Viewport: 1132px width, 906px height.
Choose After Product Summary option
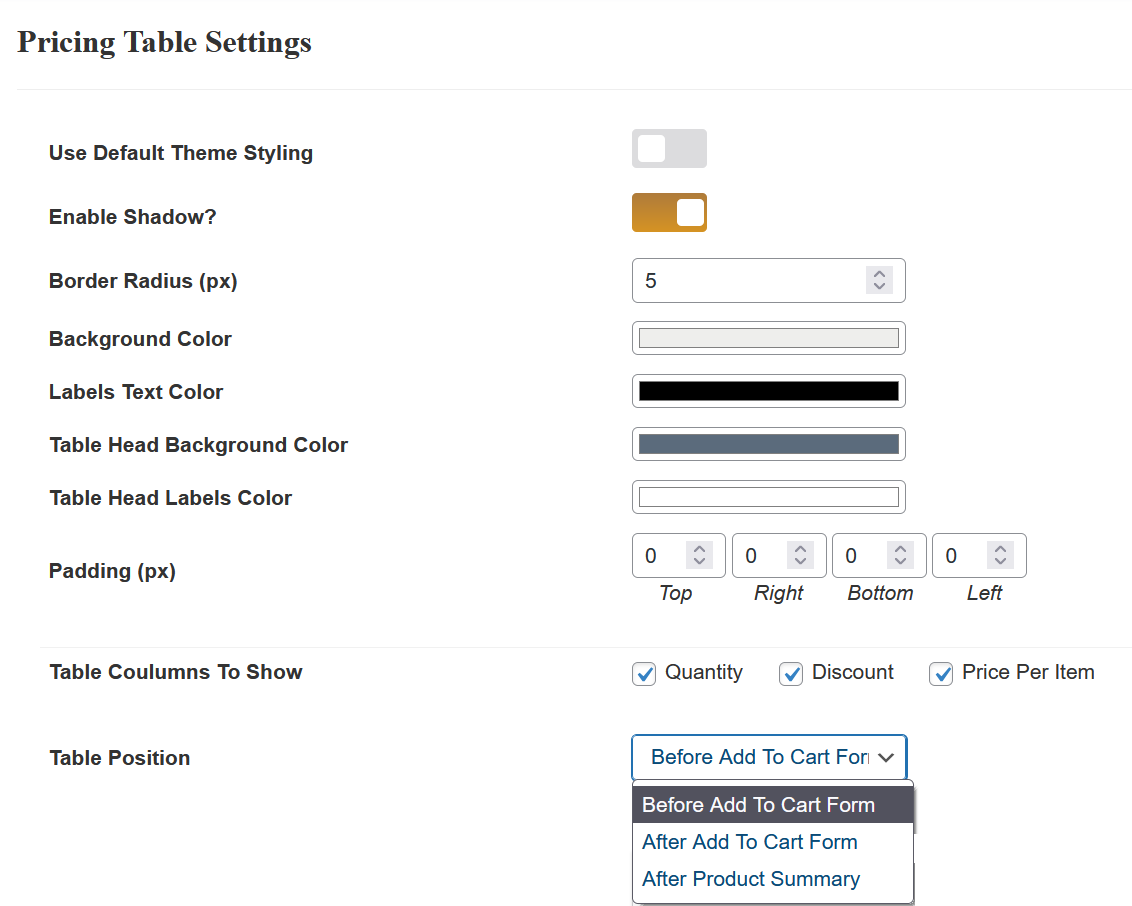(772, 879)
